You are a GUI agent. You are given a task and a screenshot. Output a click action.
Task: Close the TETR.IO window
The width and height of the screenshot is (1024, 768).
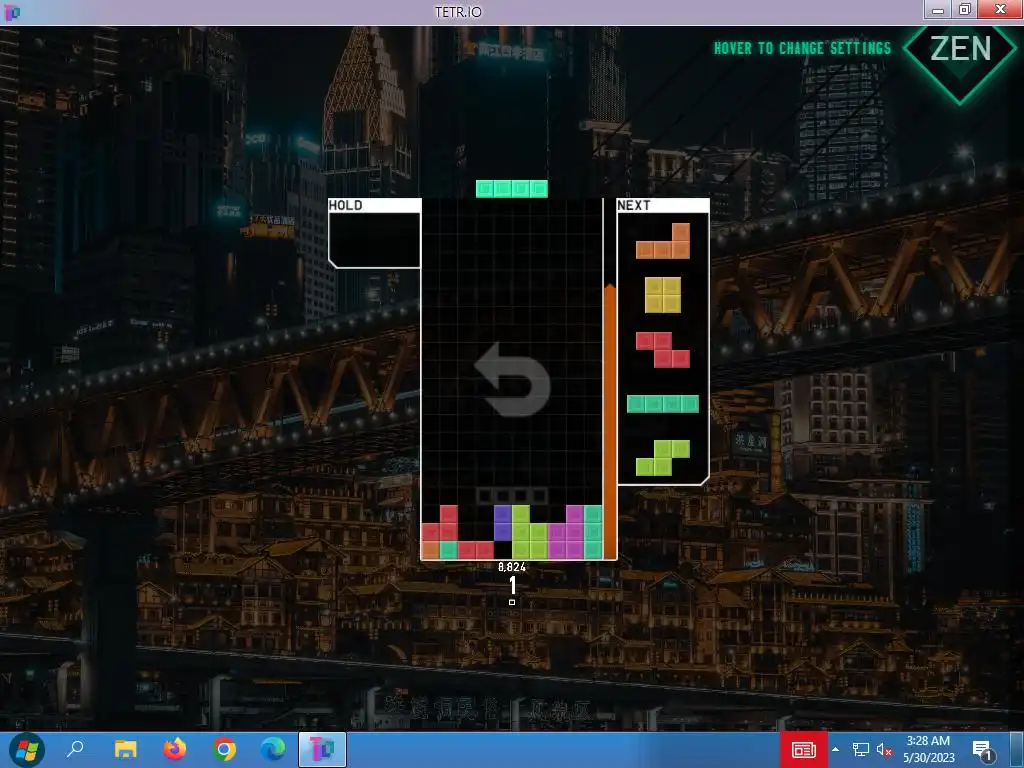coord(1000,9)
